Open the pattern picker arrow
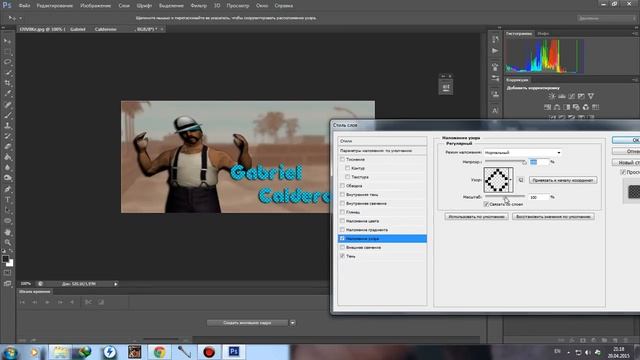 pos(511,180)
